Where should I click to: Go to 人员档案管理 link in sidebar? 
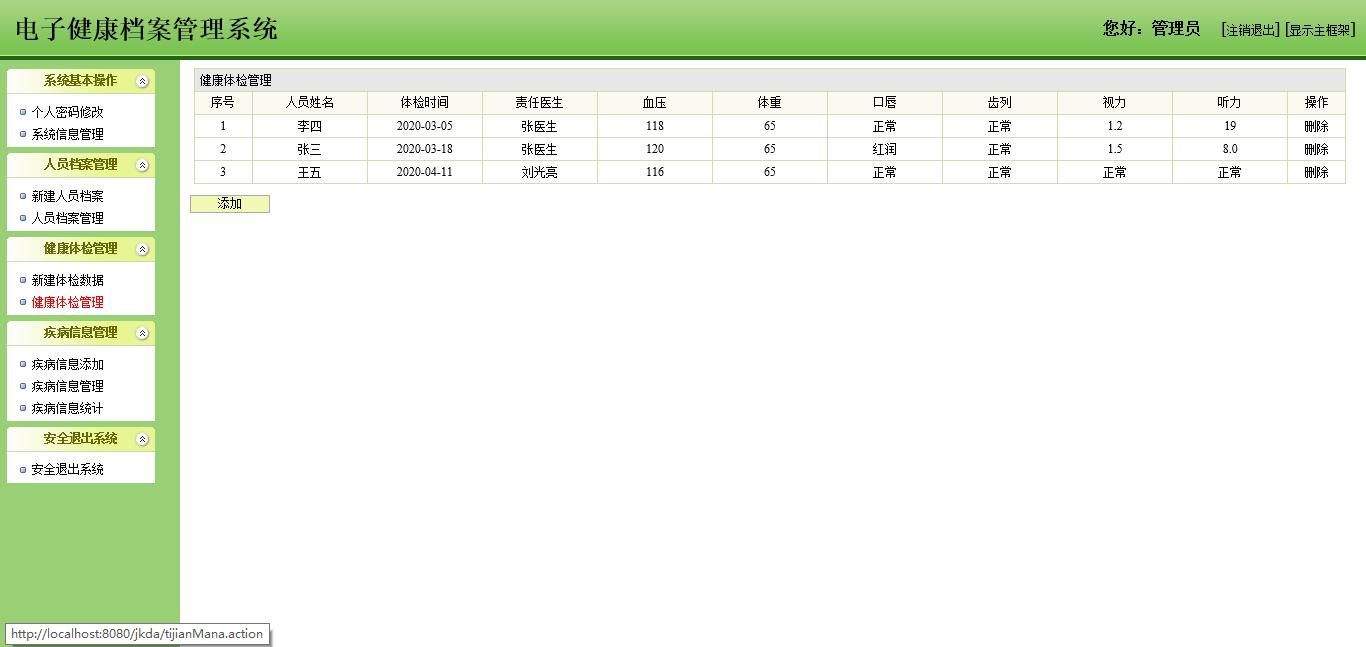click(67, 218)
